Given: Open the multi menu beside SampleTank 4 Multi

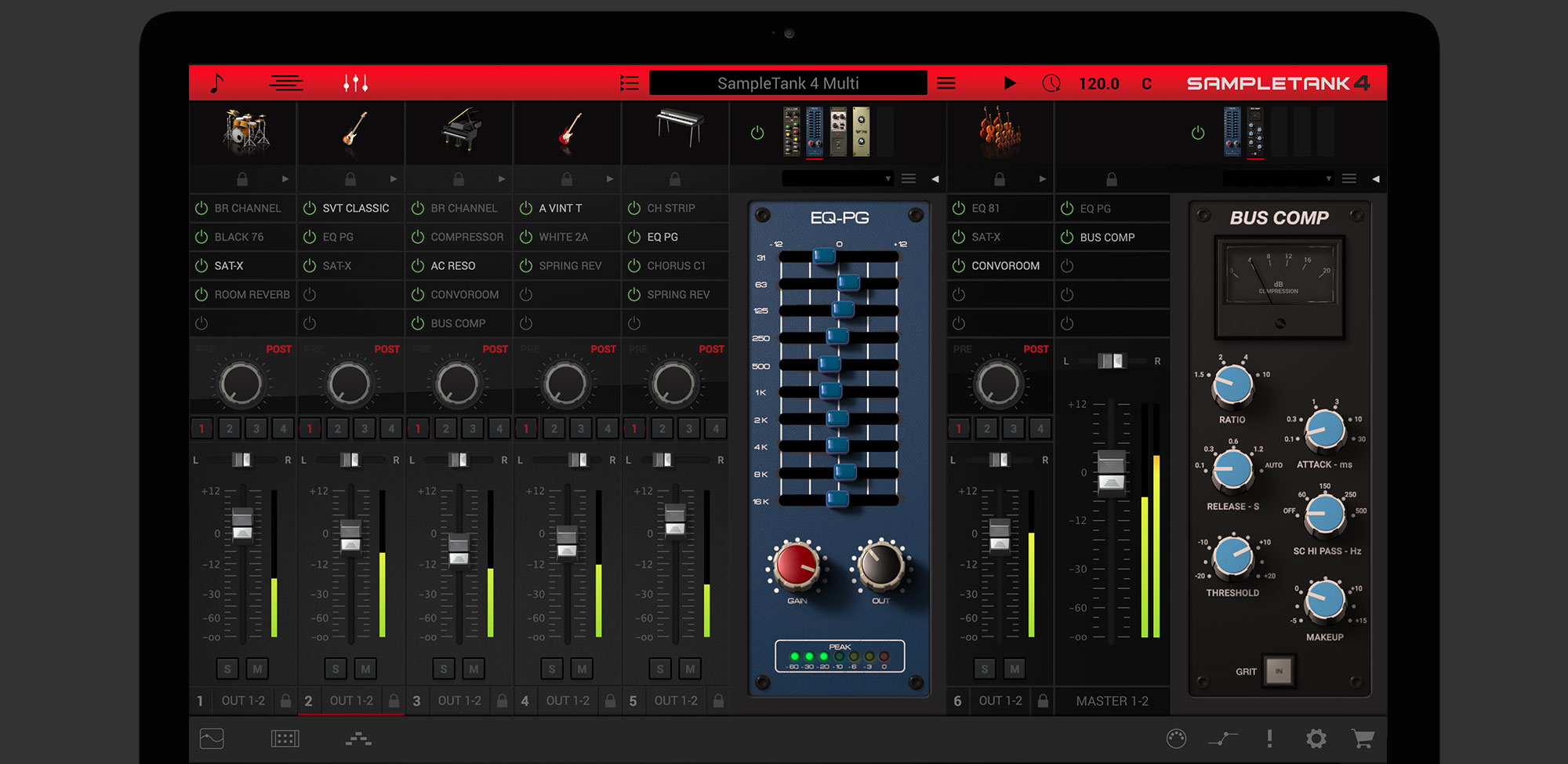Looking at the screenshot, I should (x=946, y=82).
